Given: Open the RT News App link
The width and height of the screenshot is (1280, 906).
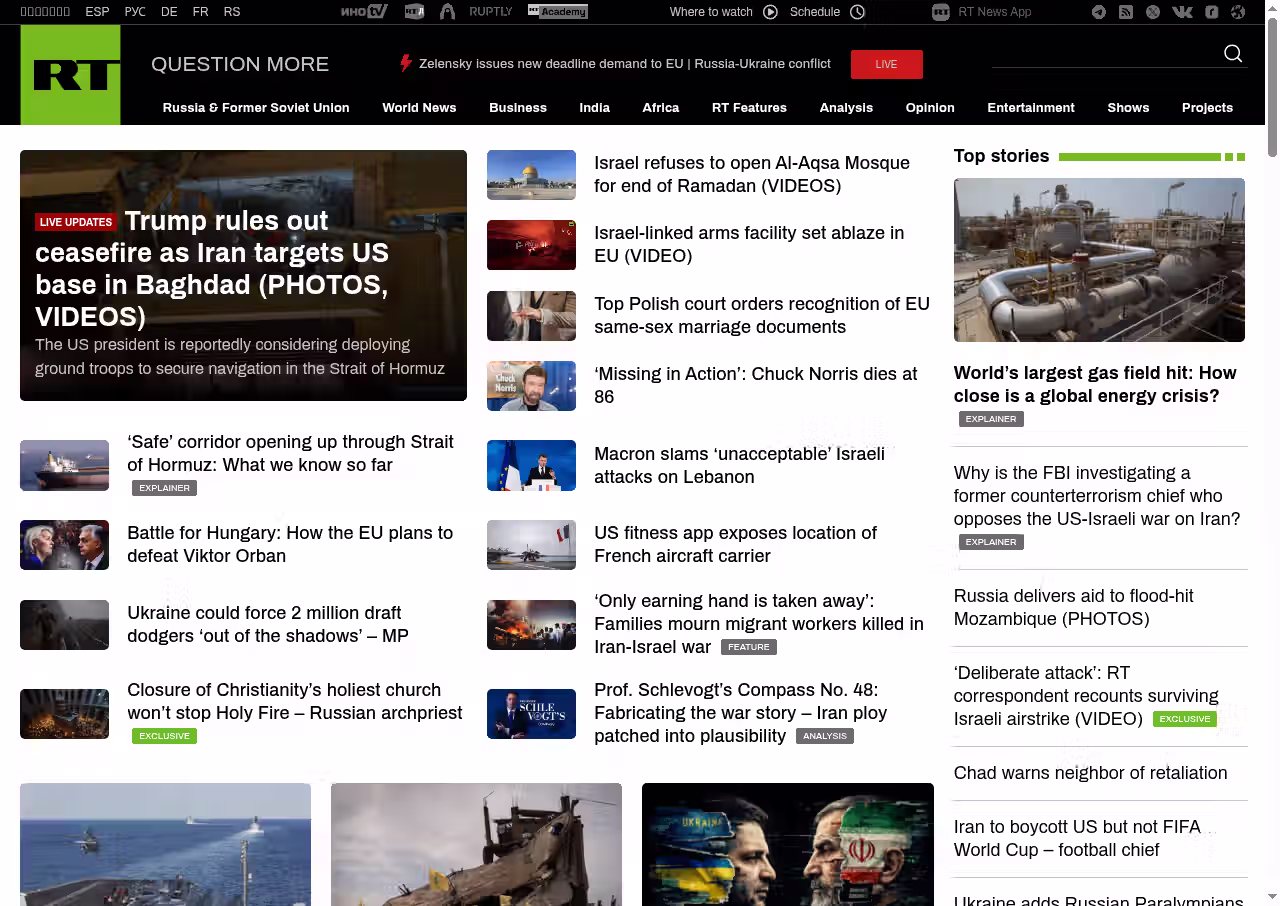Looking at the screenshot, I should click(993, 12).
